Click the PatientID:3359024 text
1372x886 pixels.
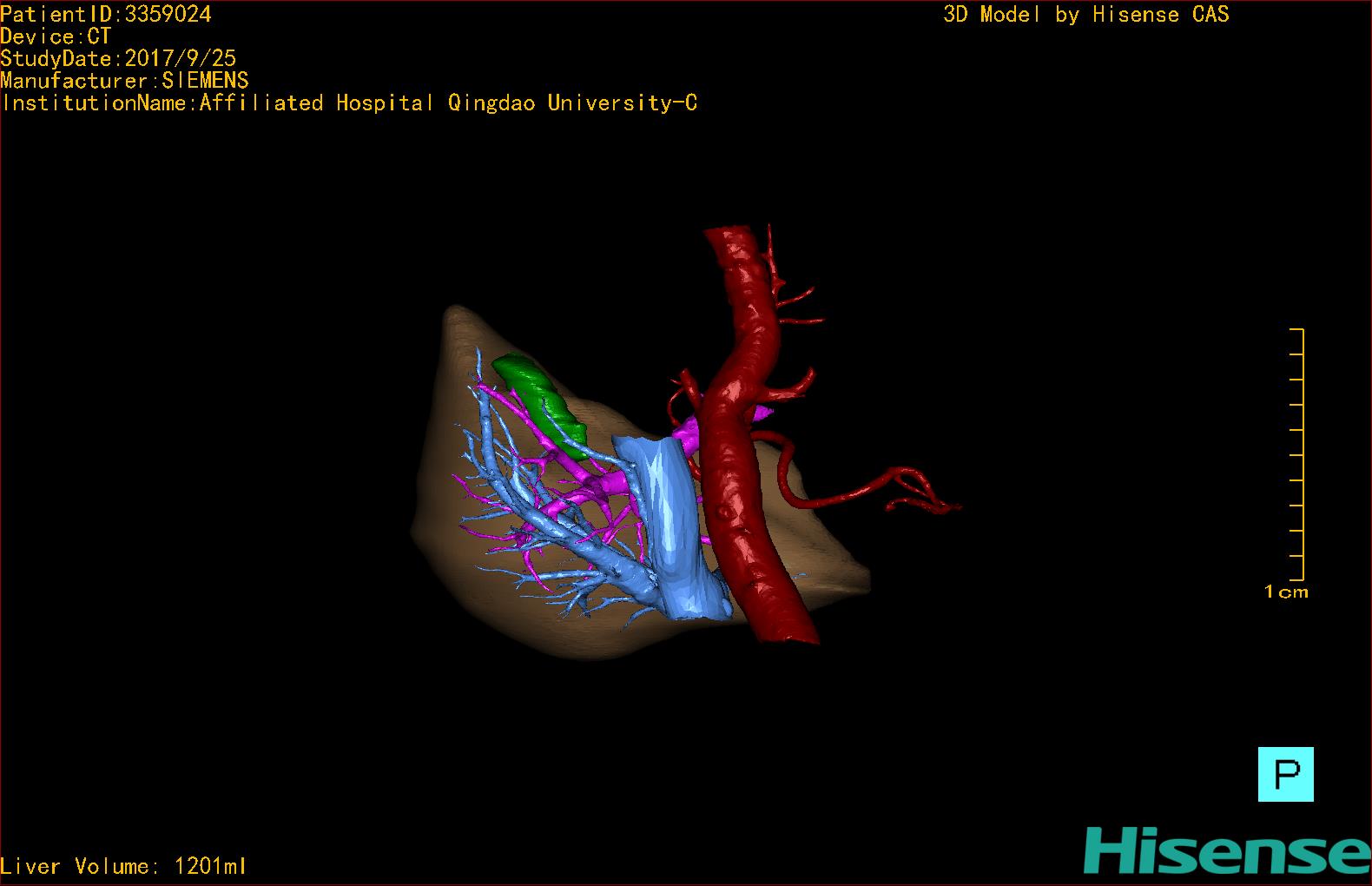tap(106, 14)
